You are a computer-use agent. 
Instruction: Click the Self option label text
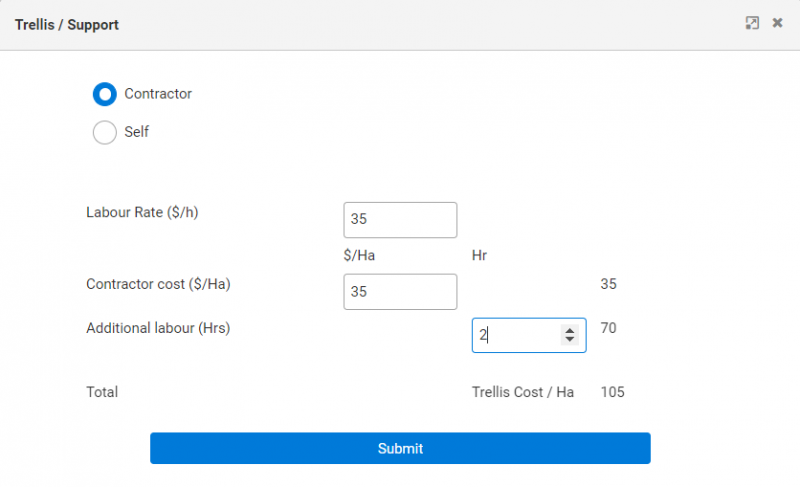coord(137,132)
